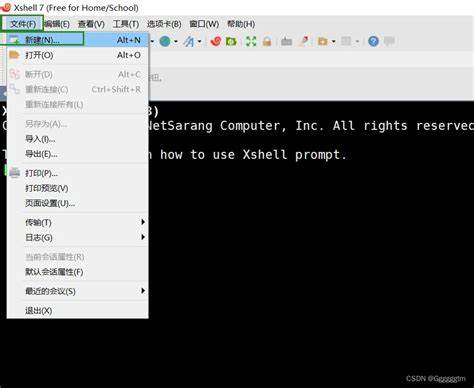The width and height of the screenshot is (474, 388).
Task: Open help via the blue question icon
Action: pos(373,41)
